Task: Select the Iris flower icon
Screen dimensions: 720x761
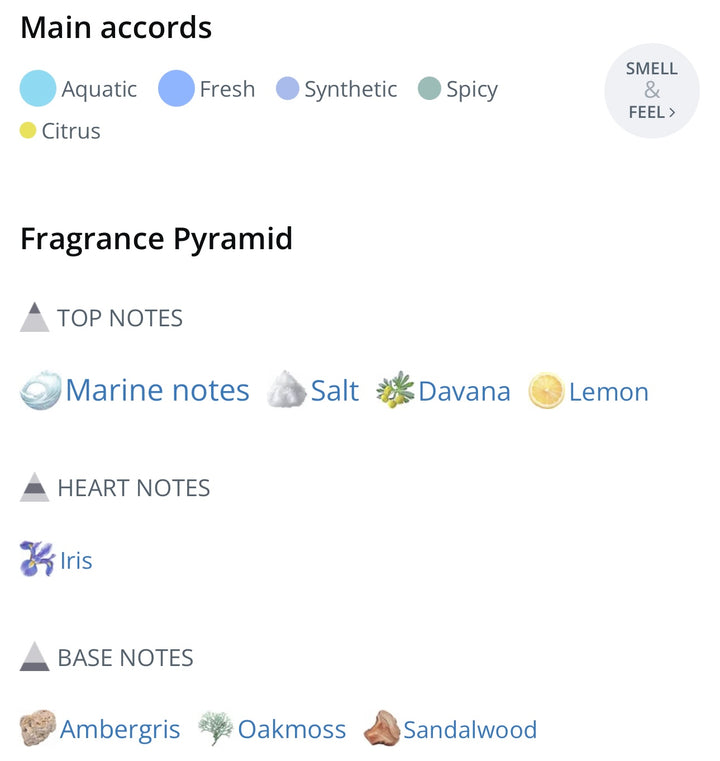Action: (37, 559)
